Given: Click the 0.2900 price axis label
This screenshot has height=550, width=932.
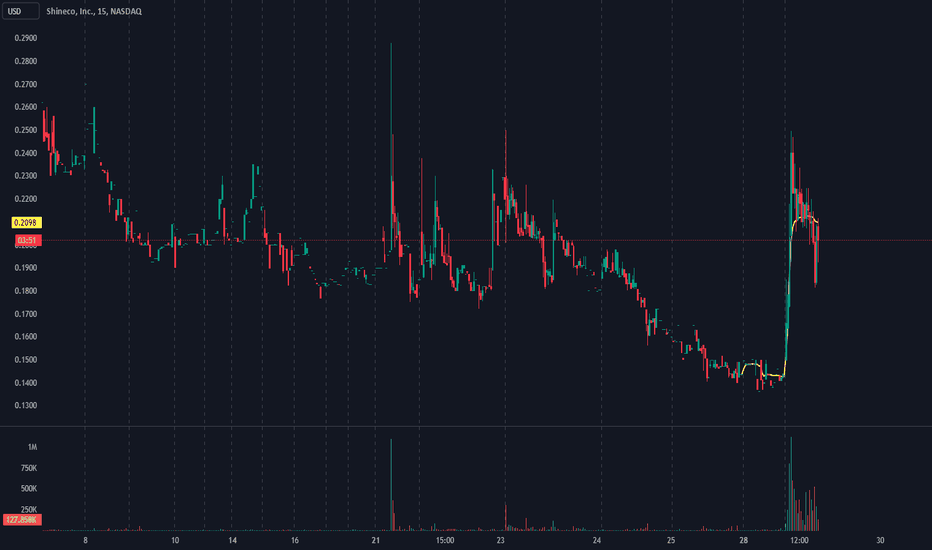Looking at the screenshot, I should click(x=26, y=38).
